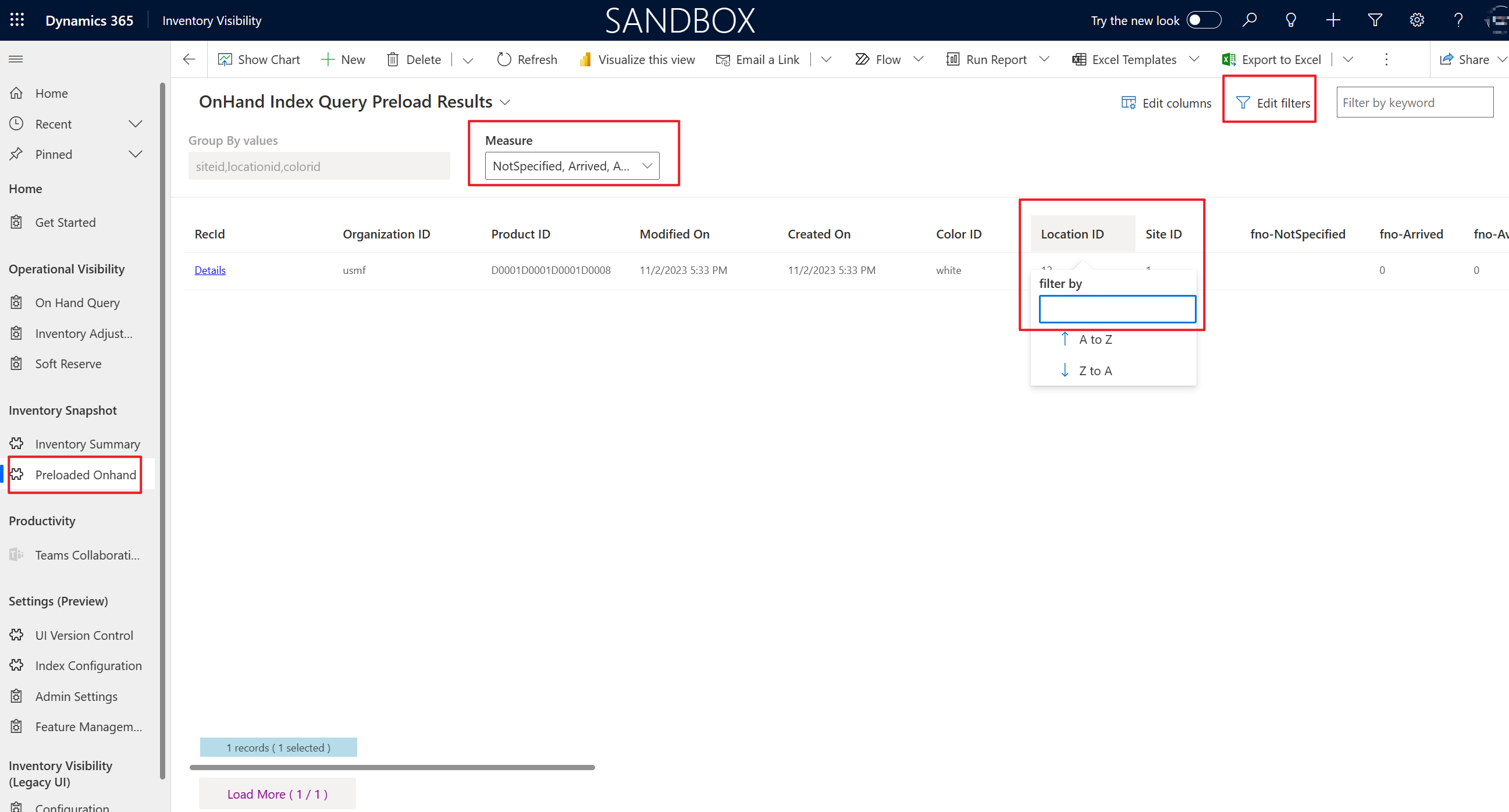Expand the Flow command dropdown arrow

919,59
